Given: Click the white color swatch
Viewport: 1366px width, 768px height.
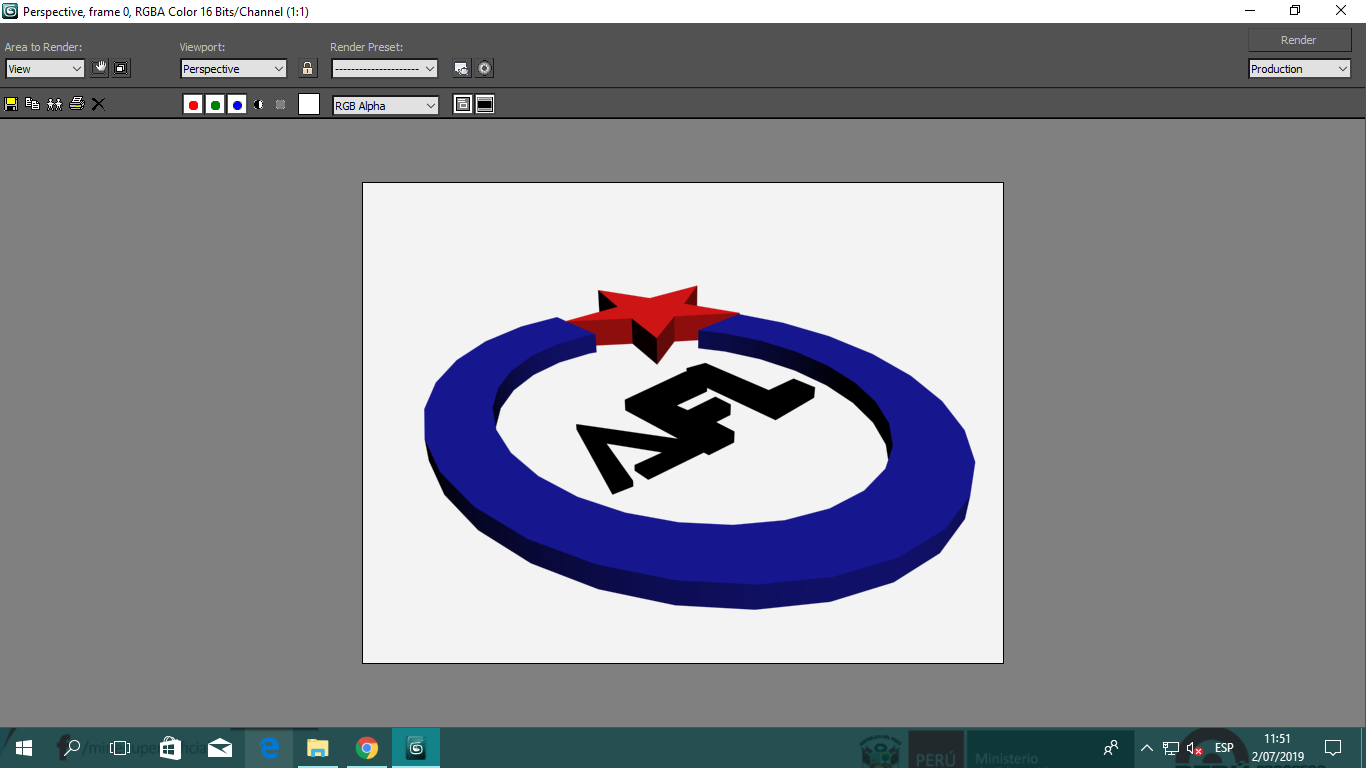Looking at the screenshot, I should click(x=309, y=104).
